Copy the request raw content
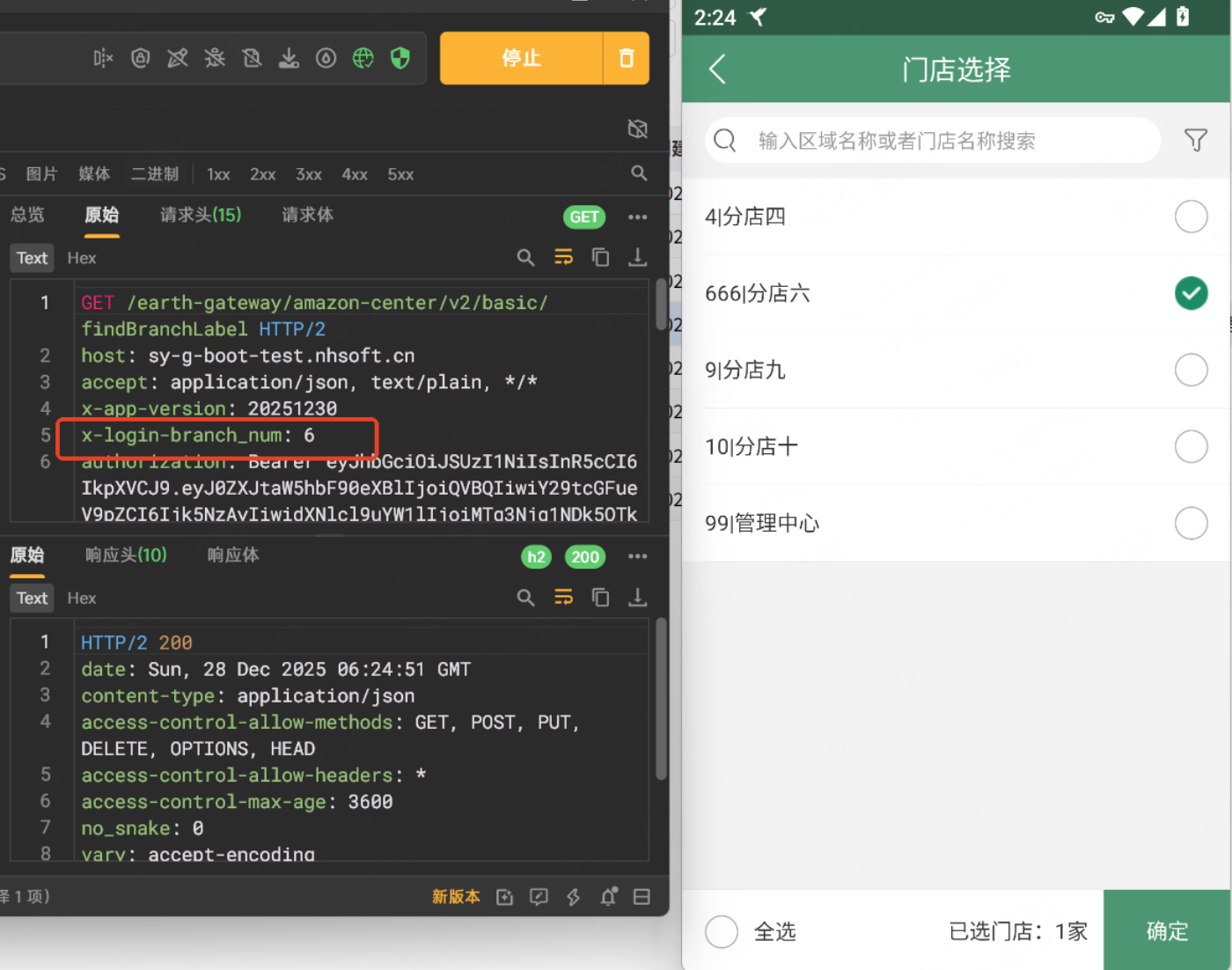 600,257
